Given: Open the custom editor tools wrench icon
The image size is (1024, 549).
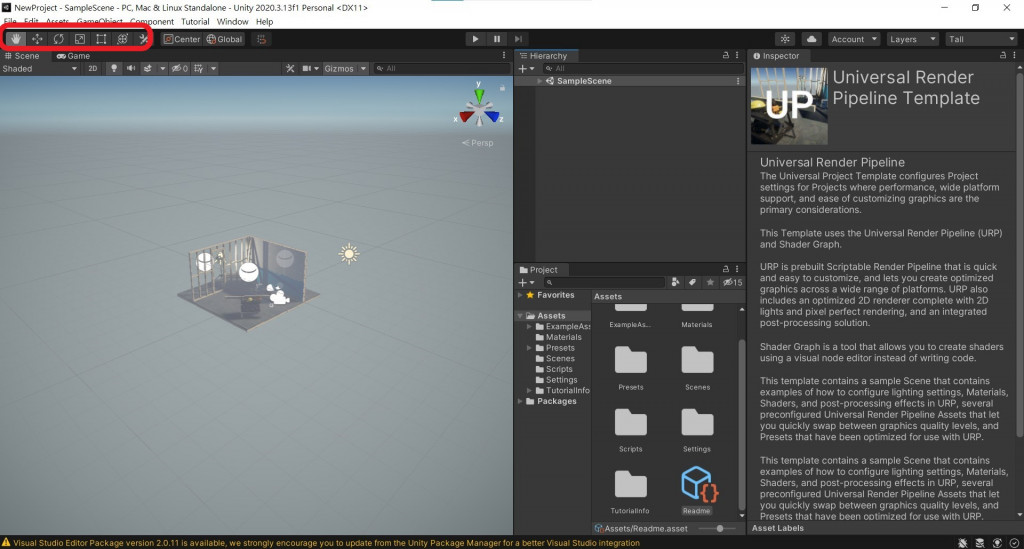Looking at the screenshot, I should 143,39.
